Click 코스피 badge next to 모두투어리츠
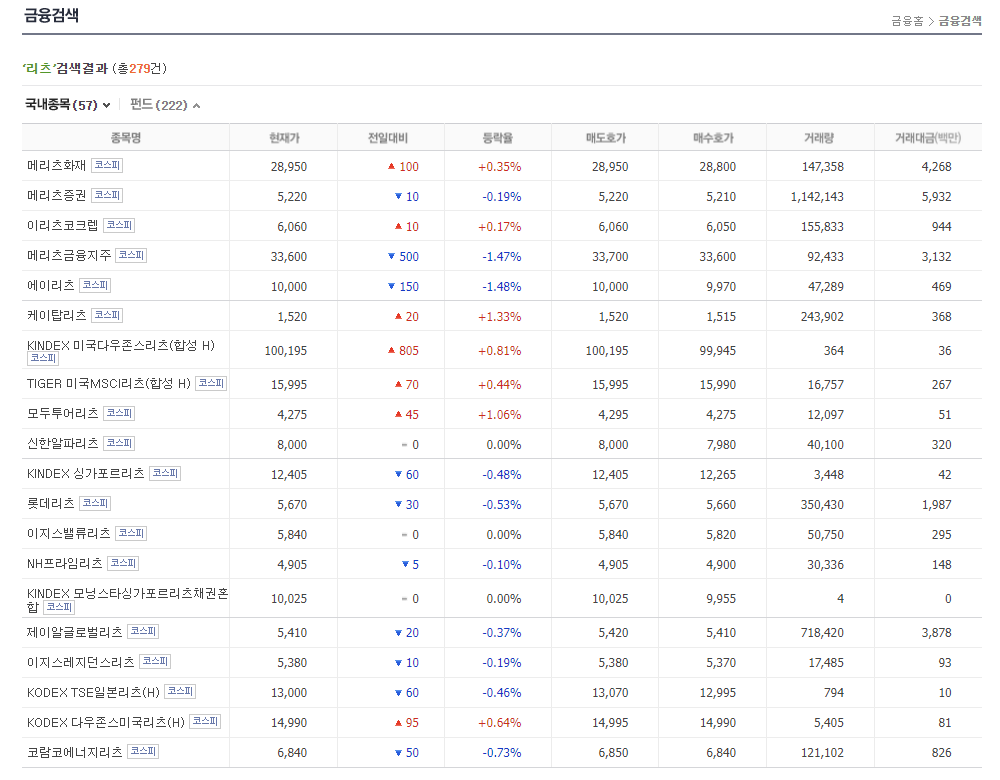1000x780 pixels. [x=119, y=413]
